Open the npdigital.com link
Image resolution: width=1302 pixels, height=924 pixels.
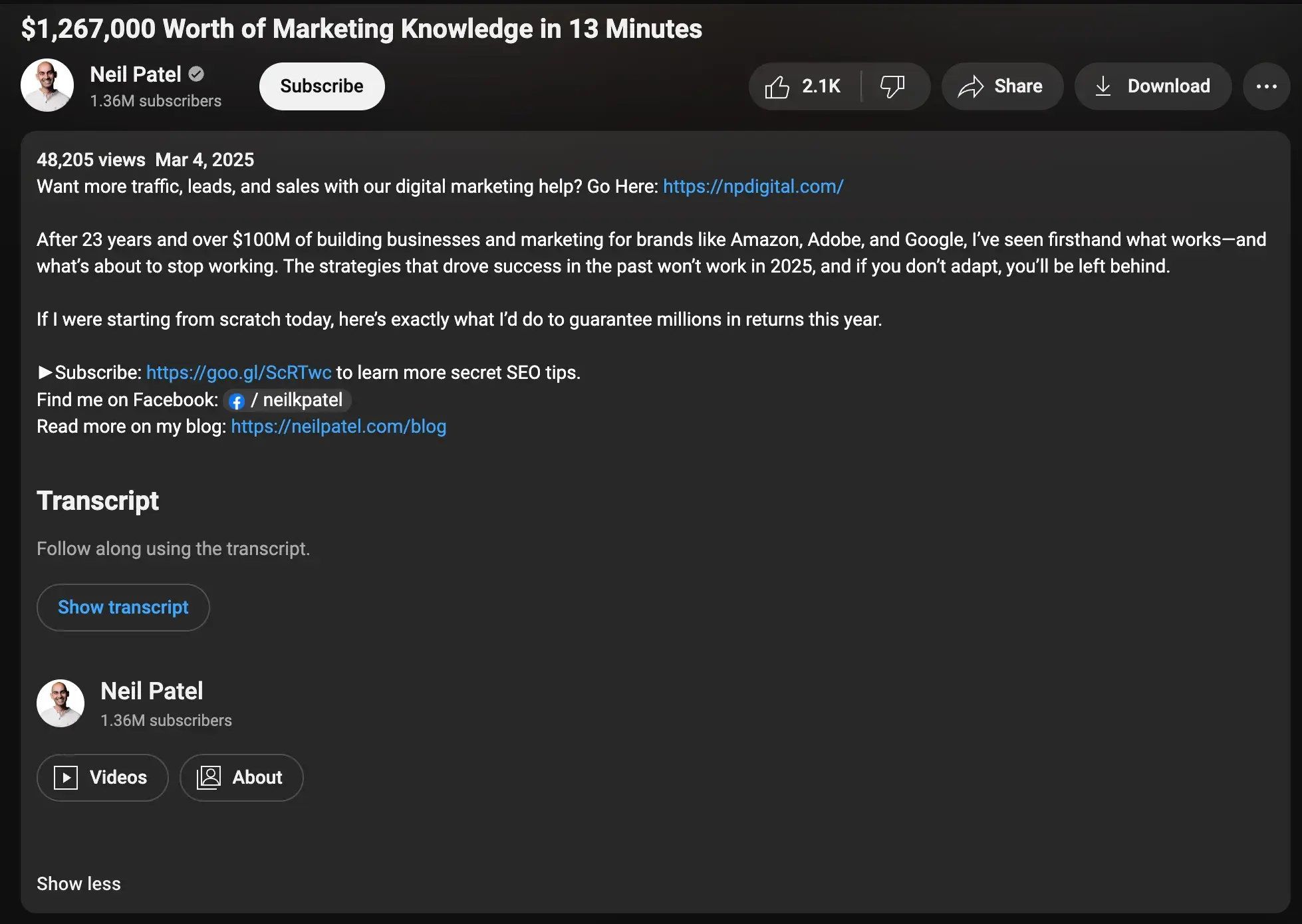[753, 187]
